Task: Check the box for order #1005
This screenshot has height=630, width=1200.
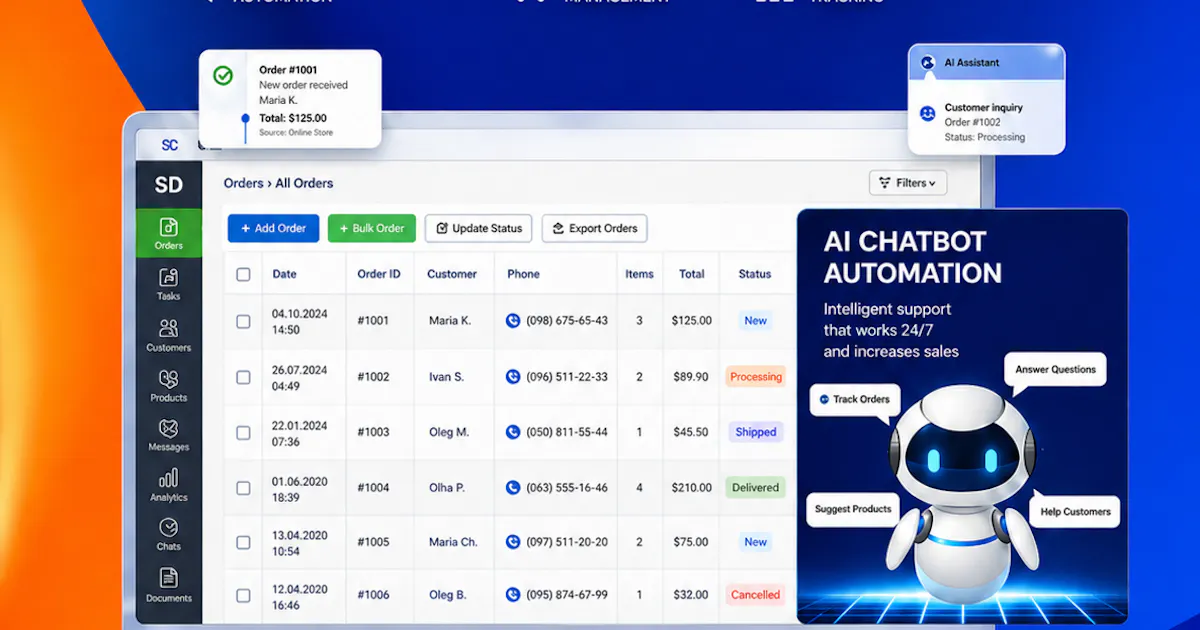Action: pos(243,542)
